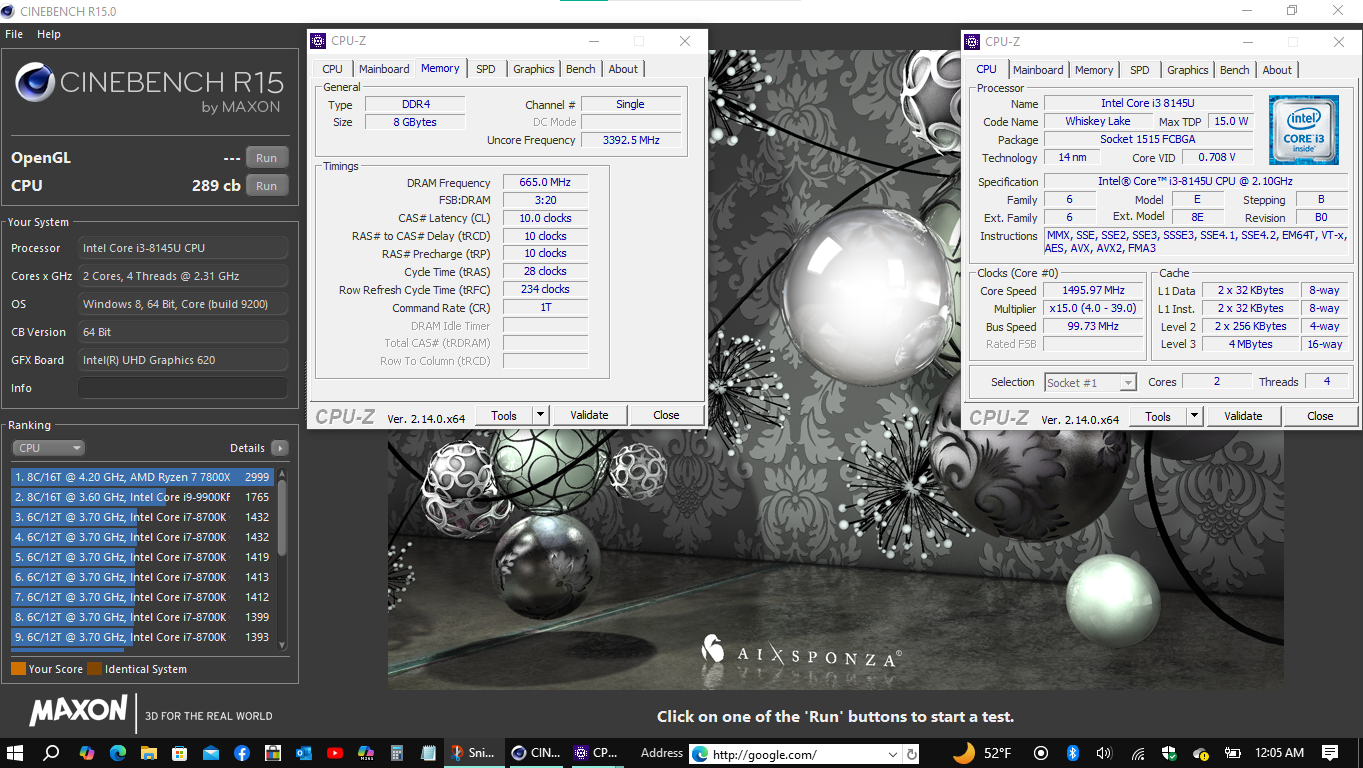Click the Bluetooth tray icon
1363x768 pixels.
click(1072, 753)
